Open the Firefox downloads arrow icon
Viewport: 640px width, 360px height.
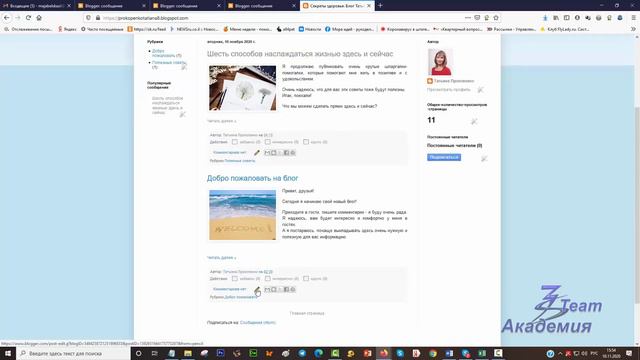[x=545, y=18]
